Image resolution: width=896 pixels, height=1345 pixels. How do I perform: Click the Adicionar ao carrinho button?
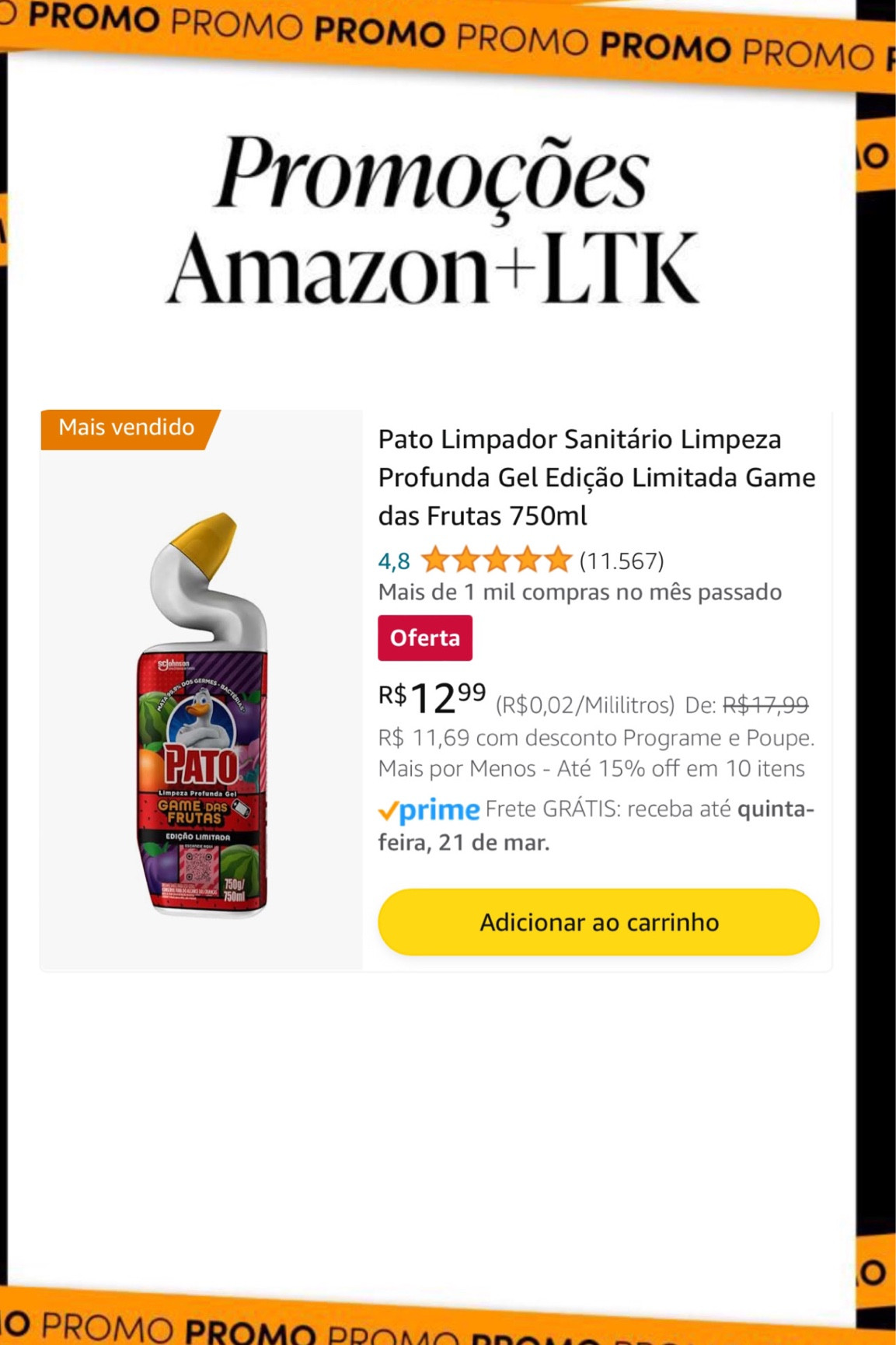click(x=598, y=922)
